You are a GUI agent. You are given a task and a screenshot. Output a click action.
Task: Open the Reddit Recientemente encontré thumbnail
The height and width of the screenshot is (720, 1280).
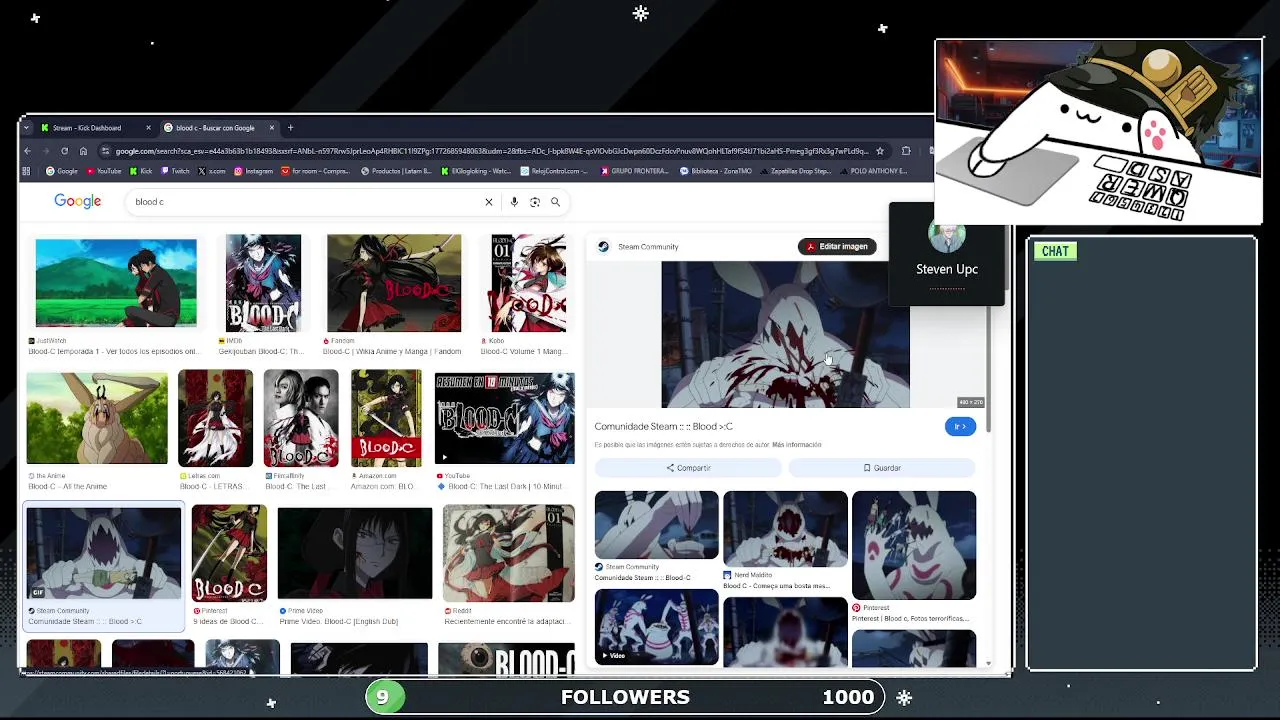(x=509, y=553)
